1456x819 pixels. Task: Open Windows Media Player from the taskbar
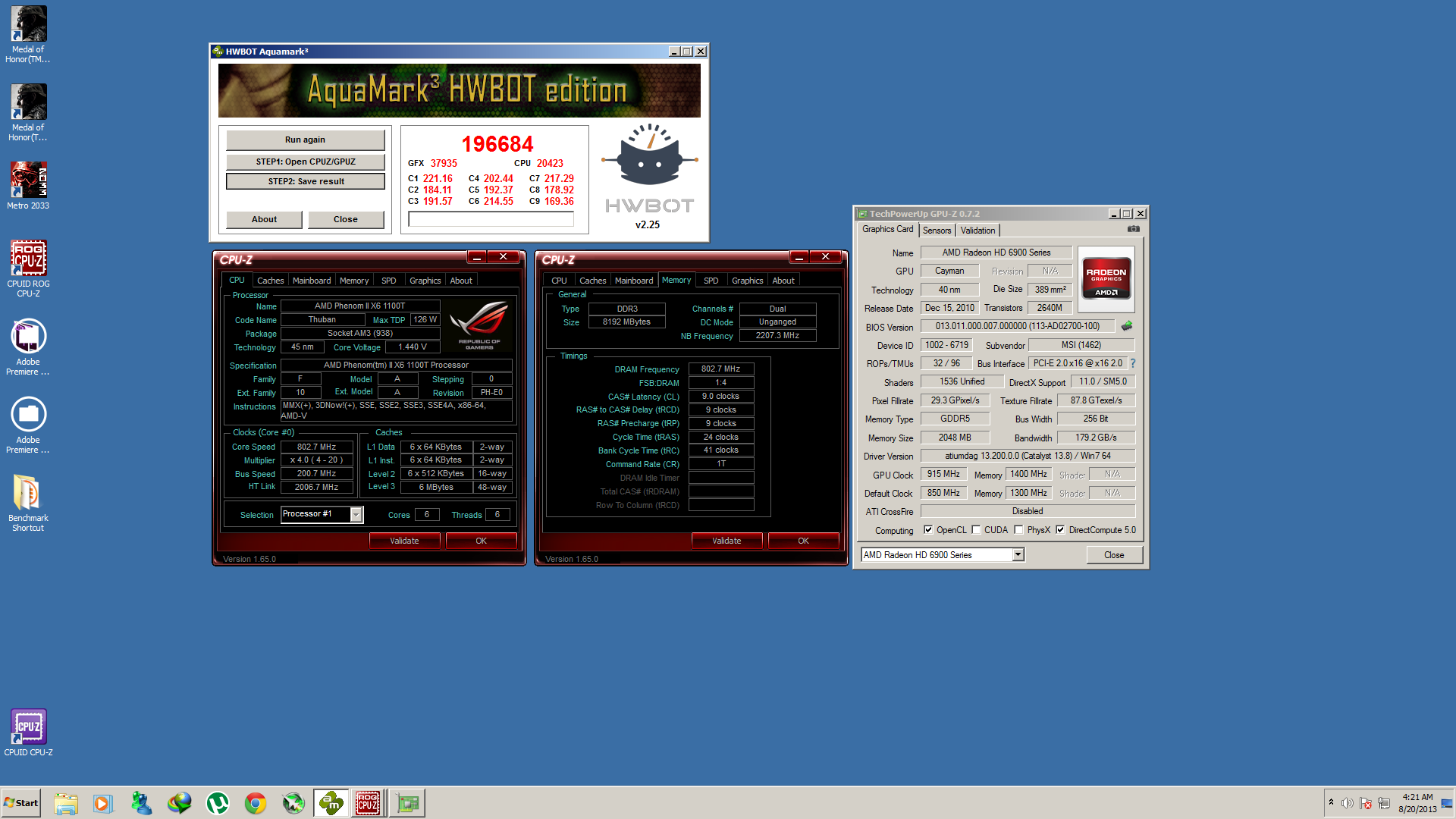103,803
